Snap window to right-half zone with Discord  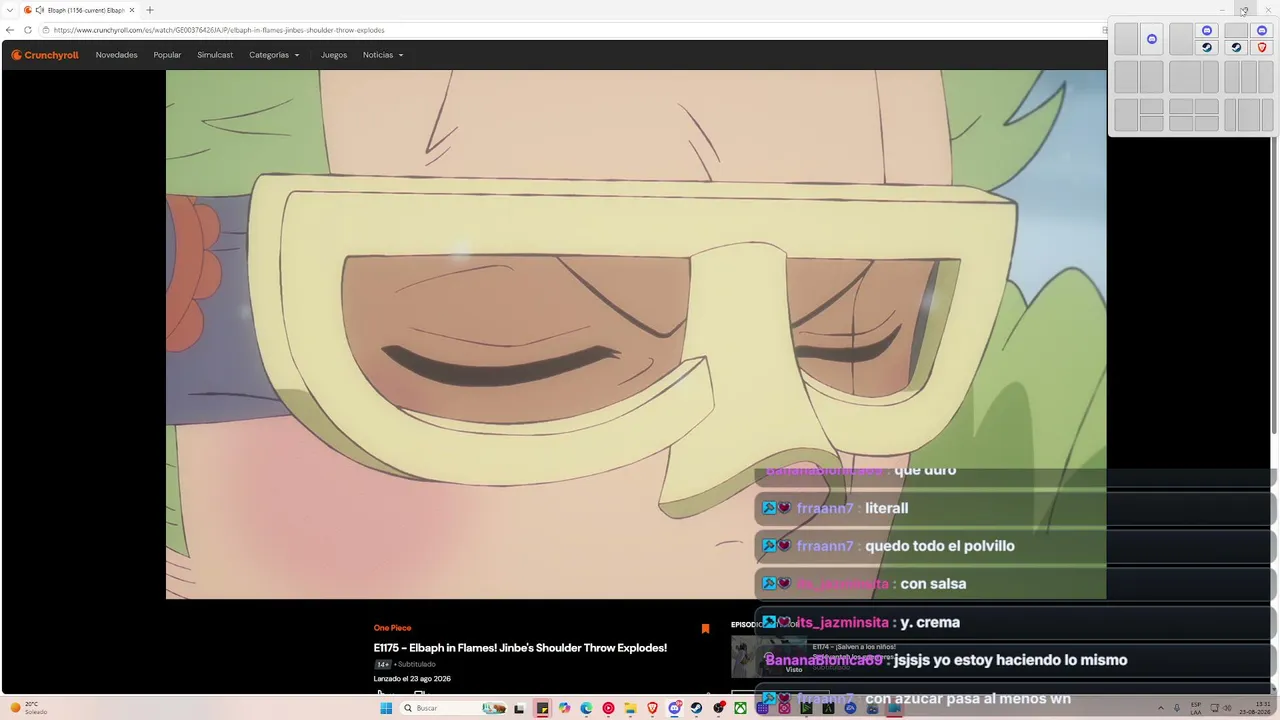[x=1152, y=39]
